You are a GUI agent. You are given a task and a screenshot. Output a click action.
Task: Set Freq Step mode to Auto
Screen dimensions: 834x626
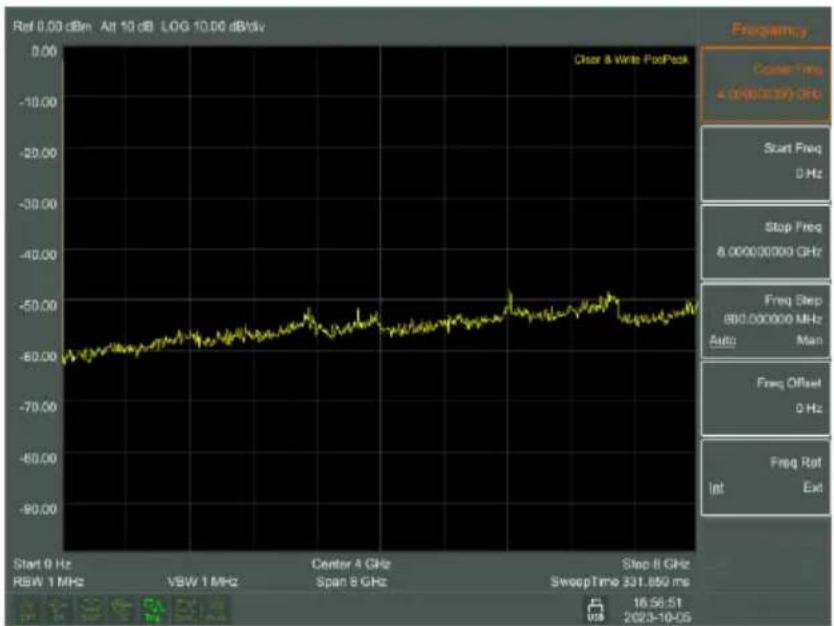pyautogui.click(x=722, y=340)
